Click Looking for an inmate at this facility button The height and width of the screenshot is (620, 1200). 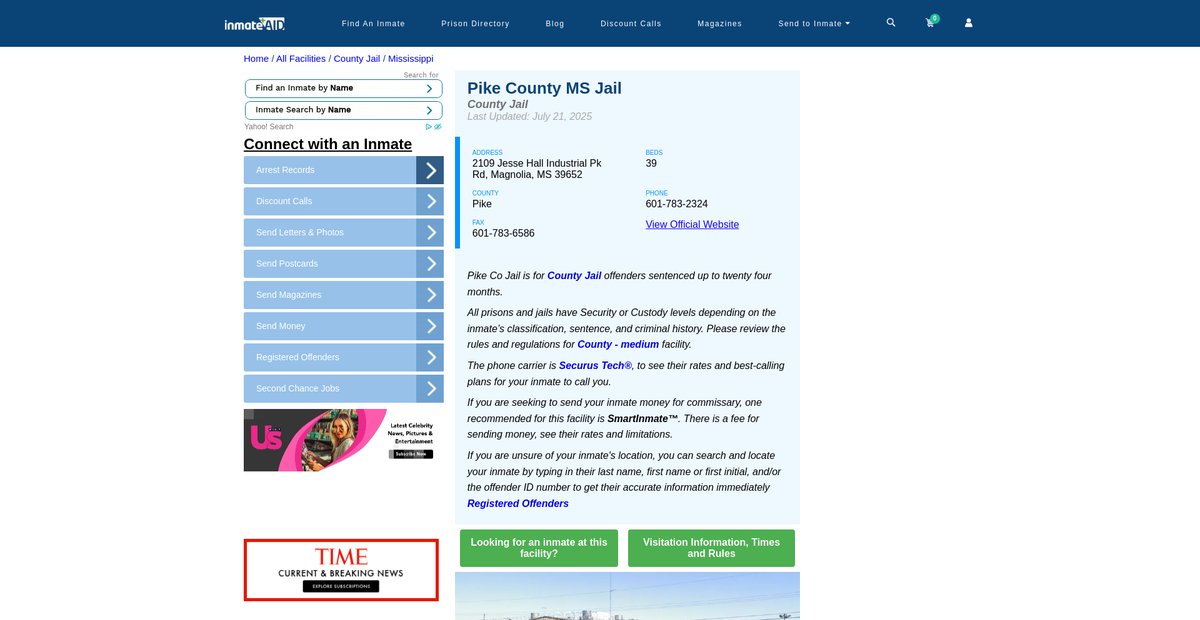point(539,548)
